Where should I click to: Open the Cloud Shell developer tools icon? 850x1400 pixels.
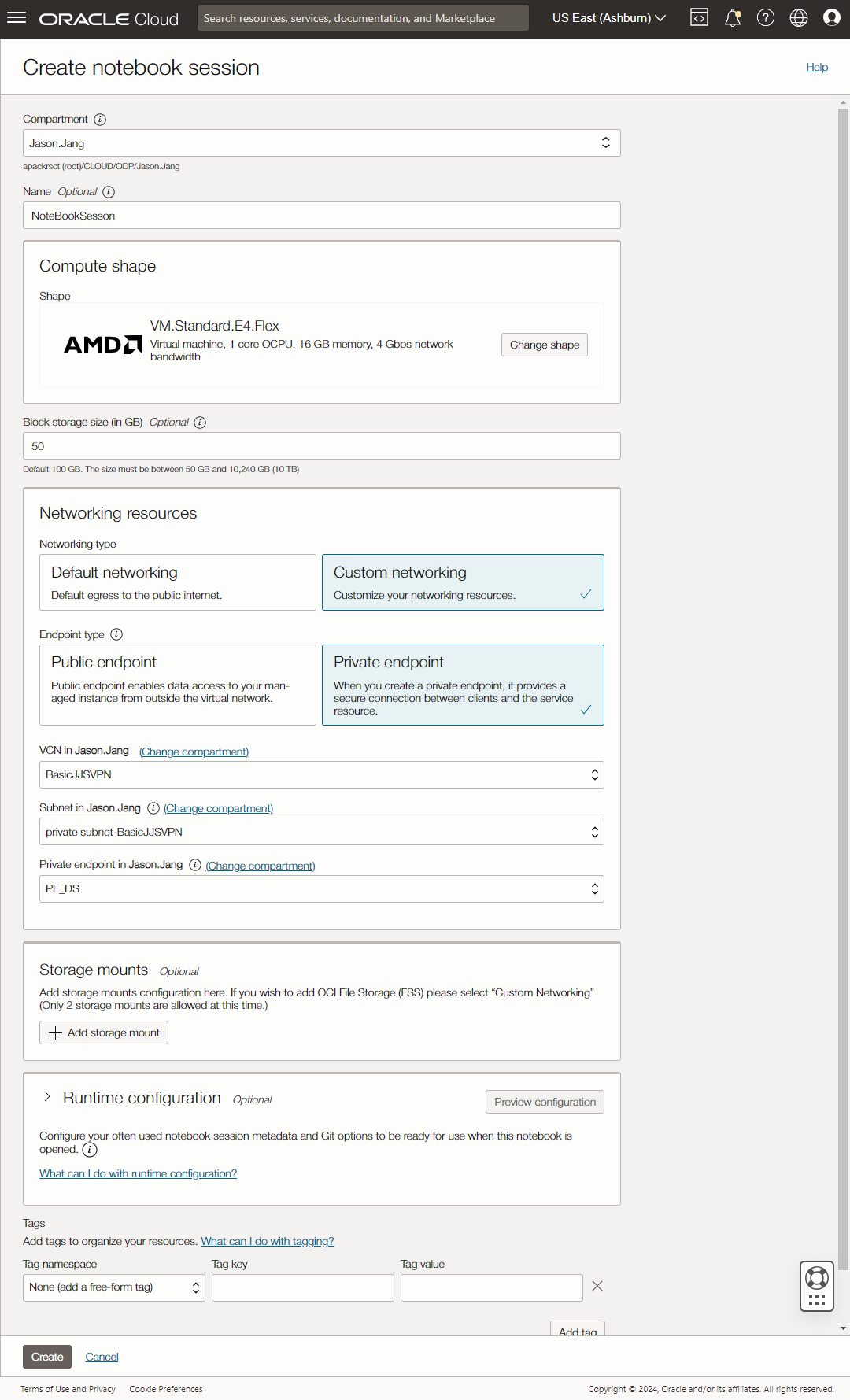(699, 17)
